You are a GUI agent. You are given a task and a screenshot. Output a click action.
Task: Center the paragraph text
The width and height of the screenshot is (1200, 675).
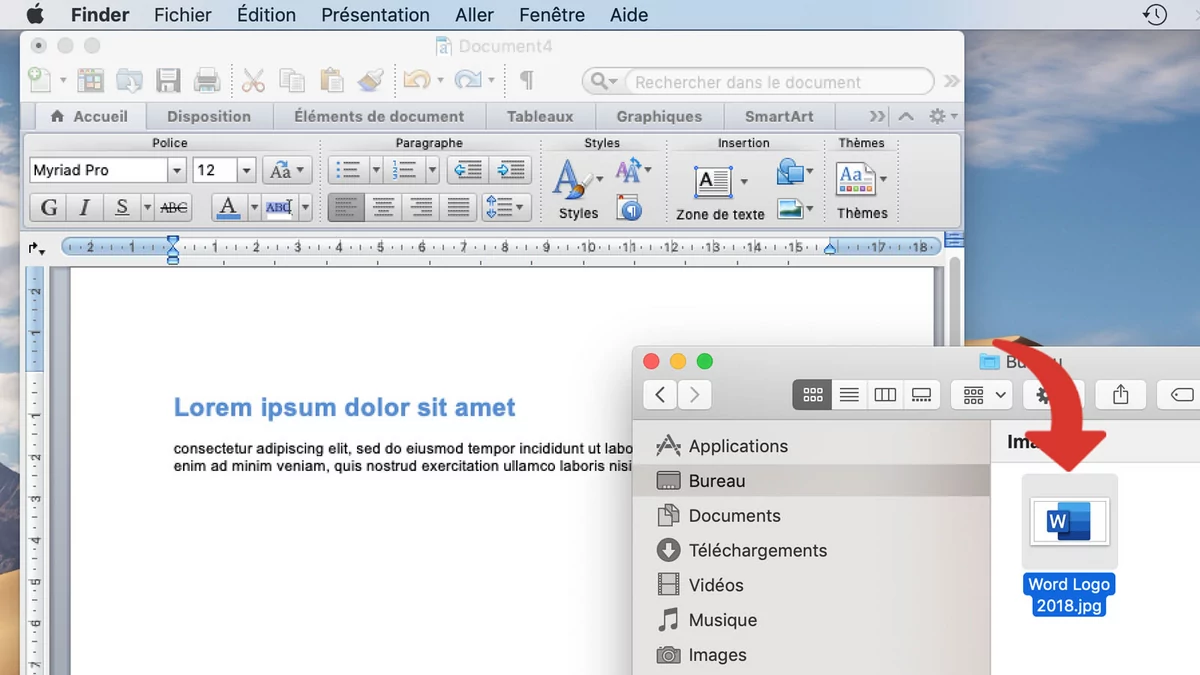click(383, 207)
